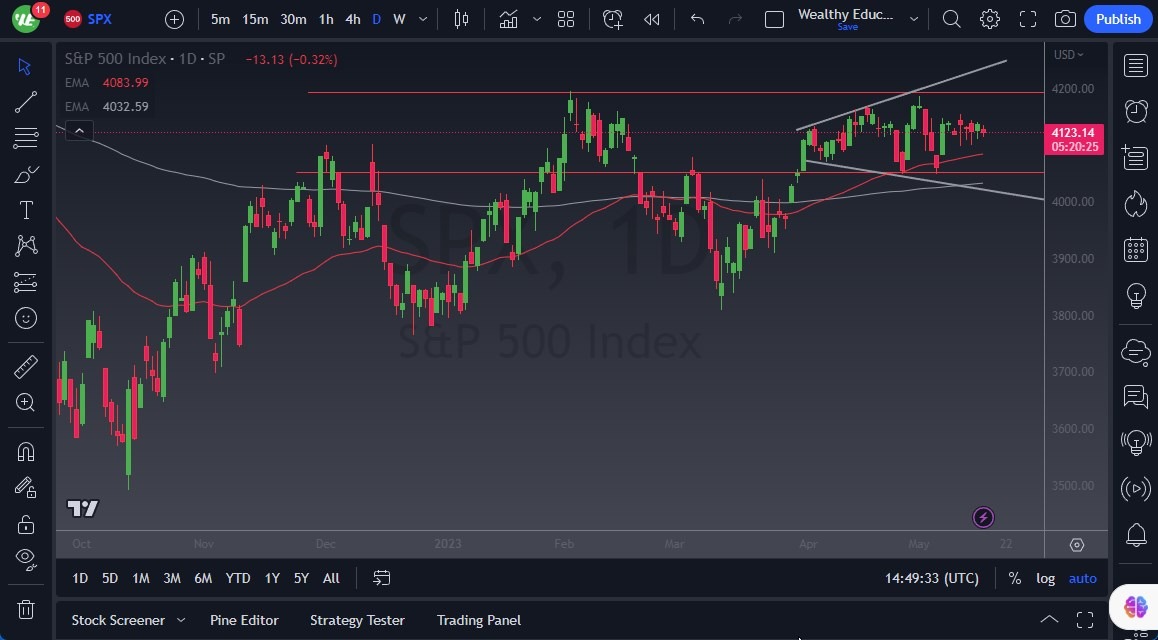Open the ideas lightbulb panel
The image size is (1158, 640).
(x=1136, y=296)
